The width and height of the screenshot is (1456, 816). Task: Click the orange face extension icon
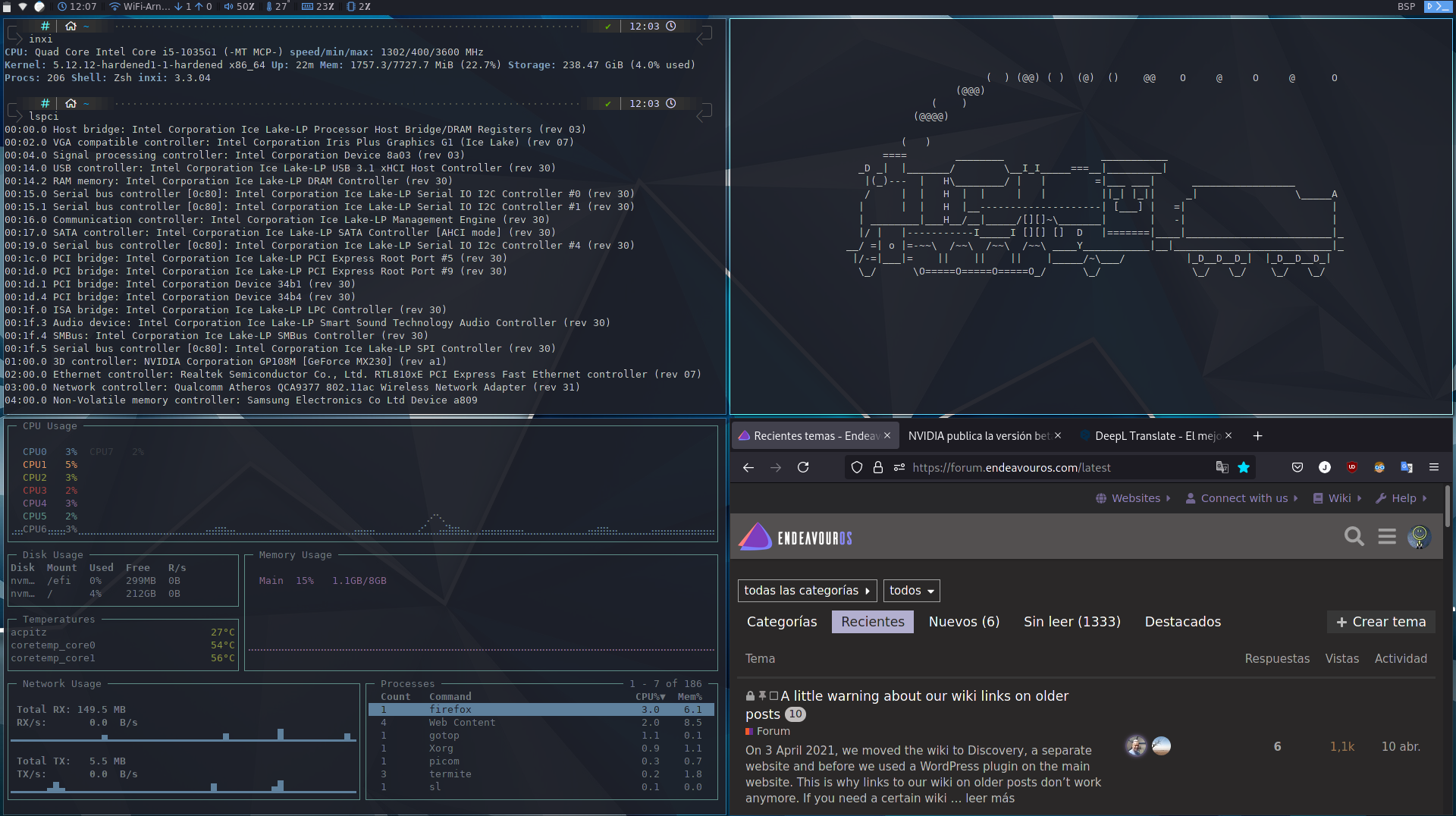coord(1379,467)
